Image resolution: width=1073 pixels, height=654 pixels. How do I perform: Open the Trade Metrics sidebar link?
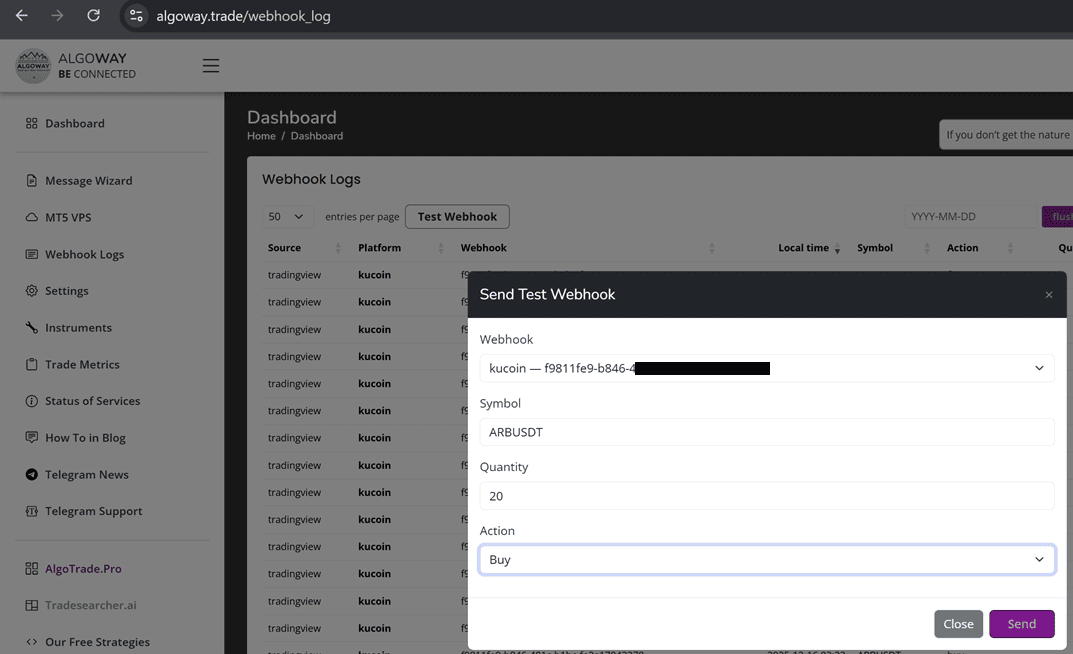tap(82, 365)
